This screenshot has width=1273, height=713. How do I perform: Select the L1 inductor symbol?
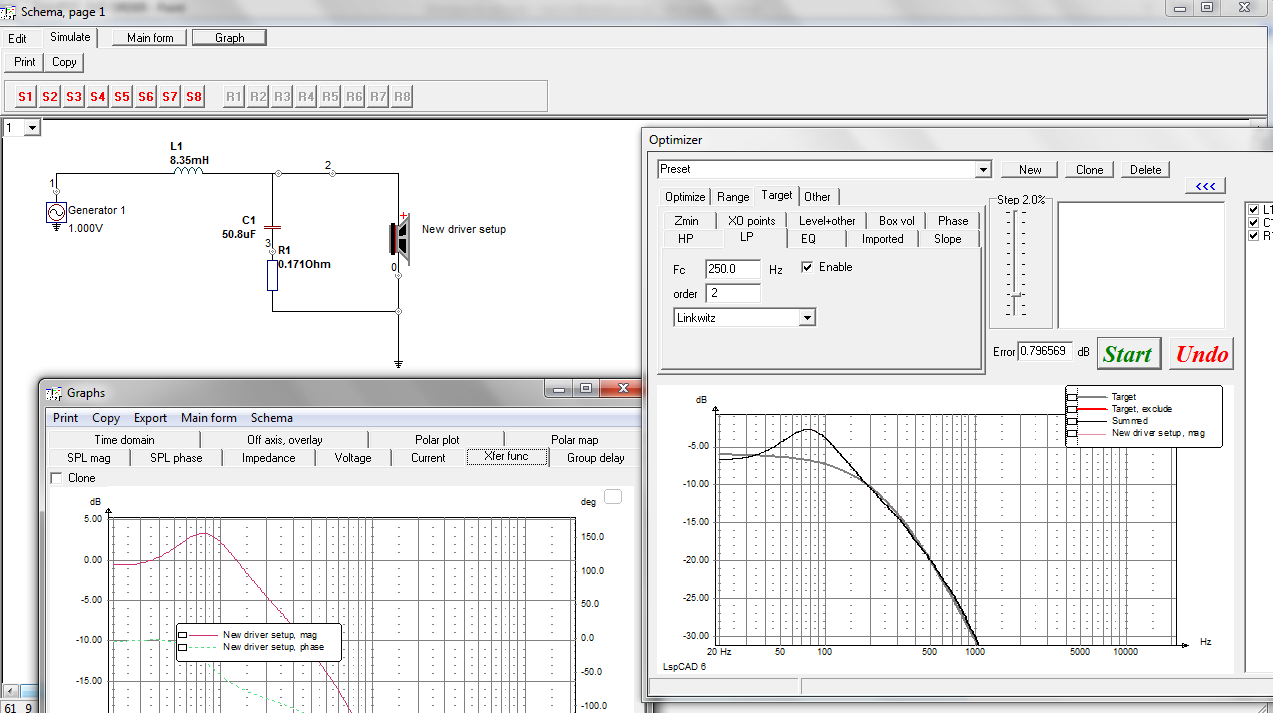(189, 170)
